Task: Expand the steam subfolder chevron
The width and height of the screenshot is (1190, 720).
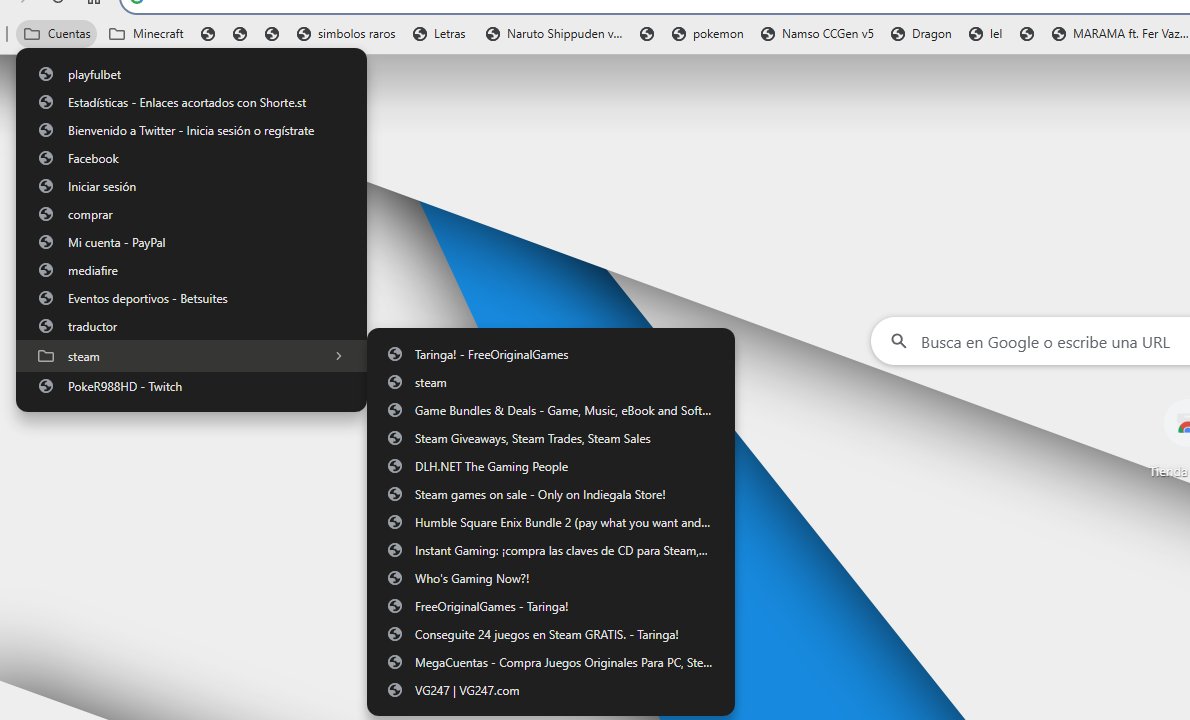Action: click(338, 356)
